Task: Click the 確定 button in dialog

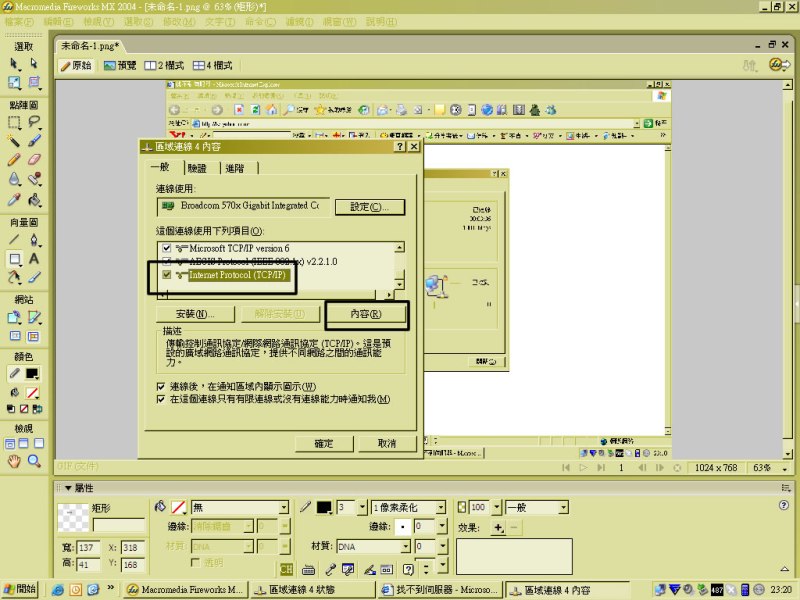Action: click(324, 443)
